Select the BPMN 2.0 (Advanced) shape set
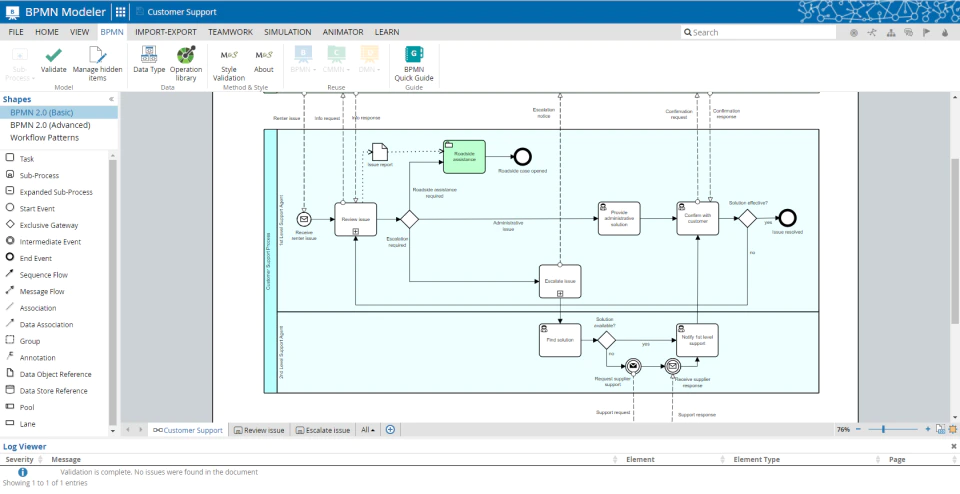The width and height of the screenshot is (960, 494). point(50,125)
